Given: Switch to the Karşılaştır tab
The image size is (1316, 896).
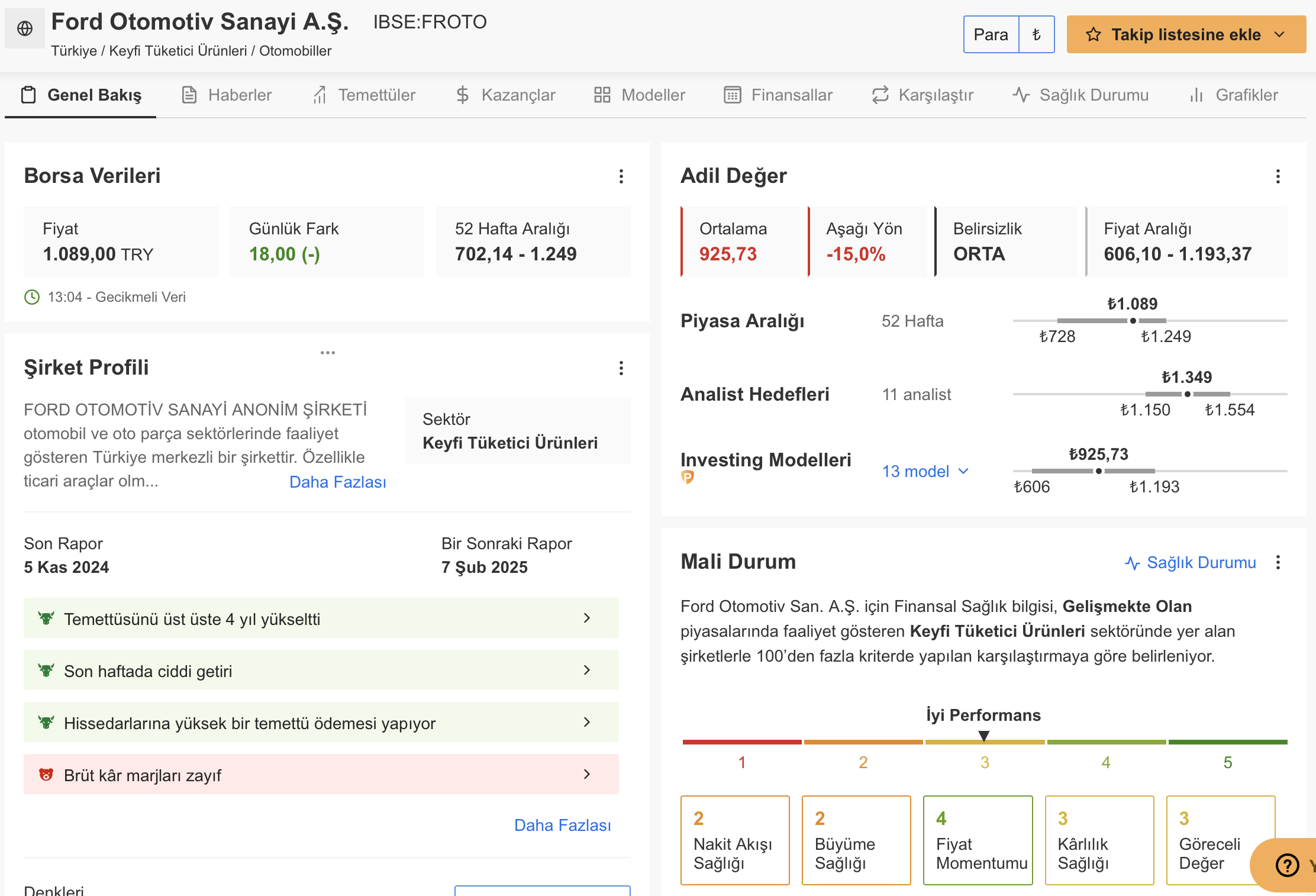Looking at the screenshot, I should [x=923, y=95].
